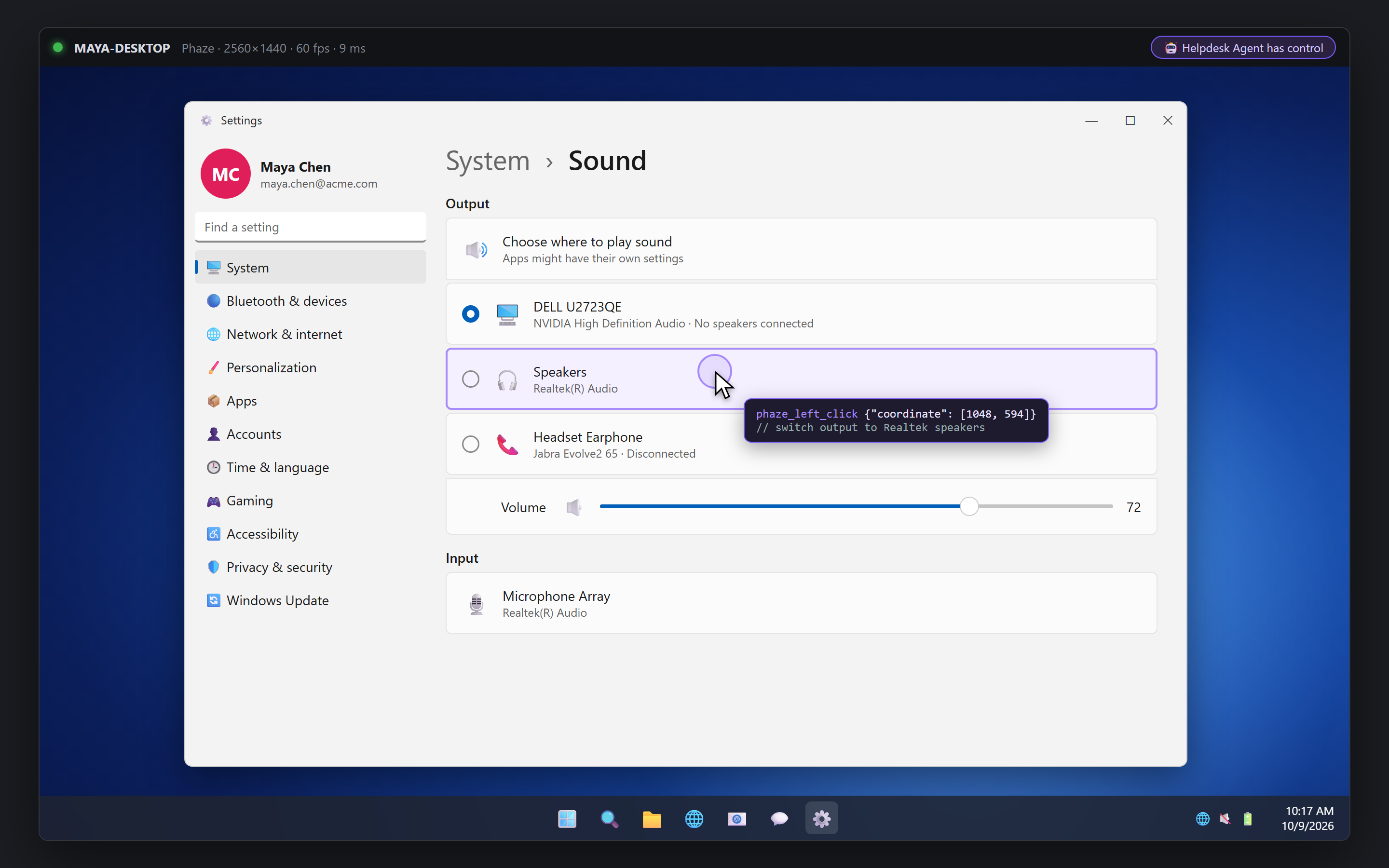This screenshot has width=1389, height=868.
Task: Mute using the Volume speaker icon
Action: (573, 507)
